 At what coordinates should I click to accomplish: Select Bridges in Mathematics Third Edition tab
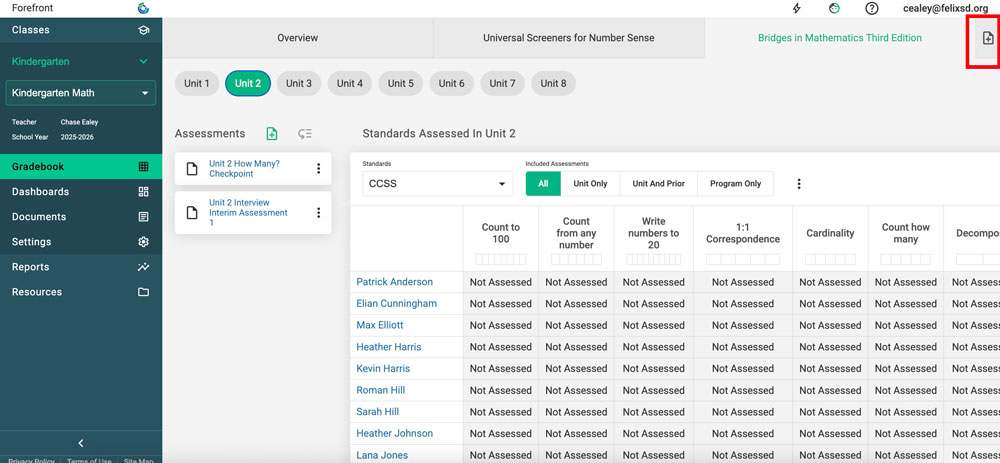[840, 38]
